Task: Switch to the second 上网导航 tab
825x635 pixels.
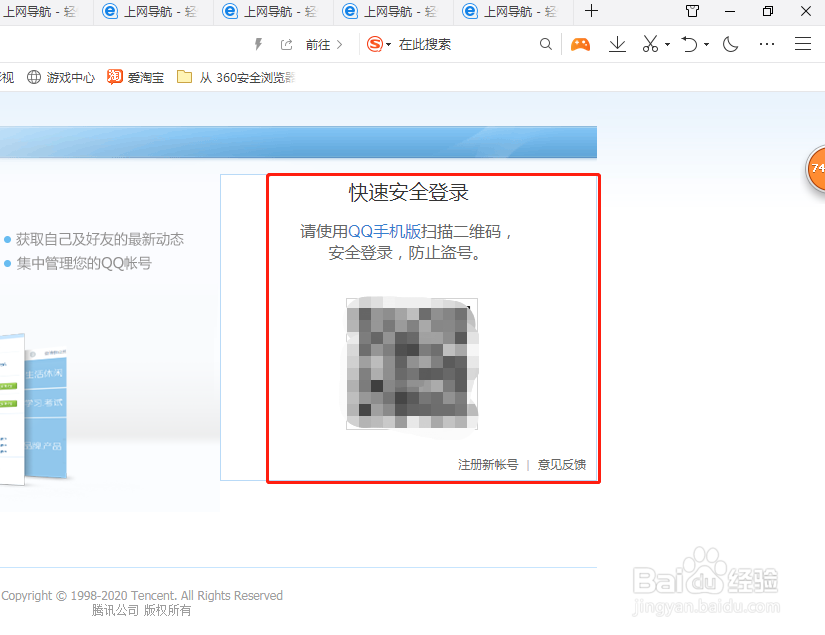Action: pyautogui.click(x=154, y=12)
